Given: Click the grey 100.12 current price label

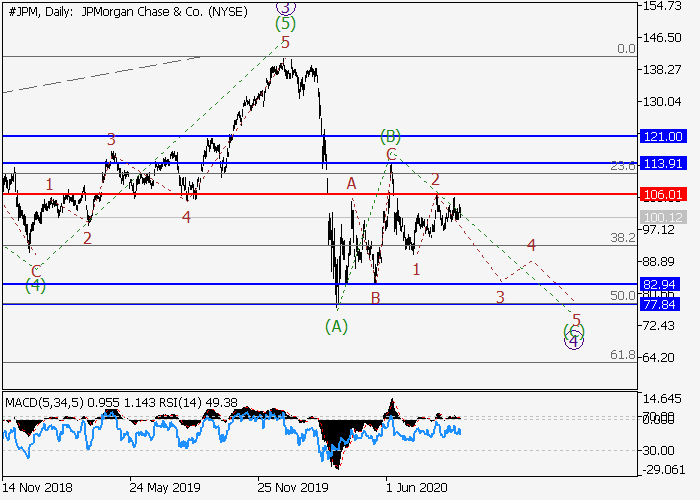Looking at the screenshot, I should point(662,217).
